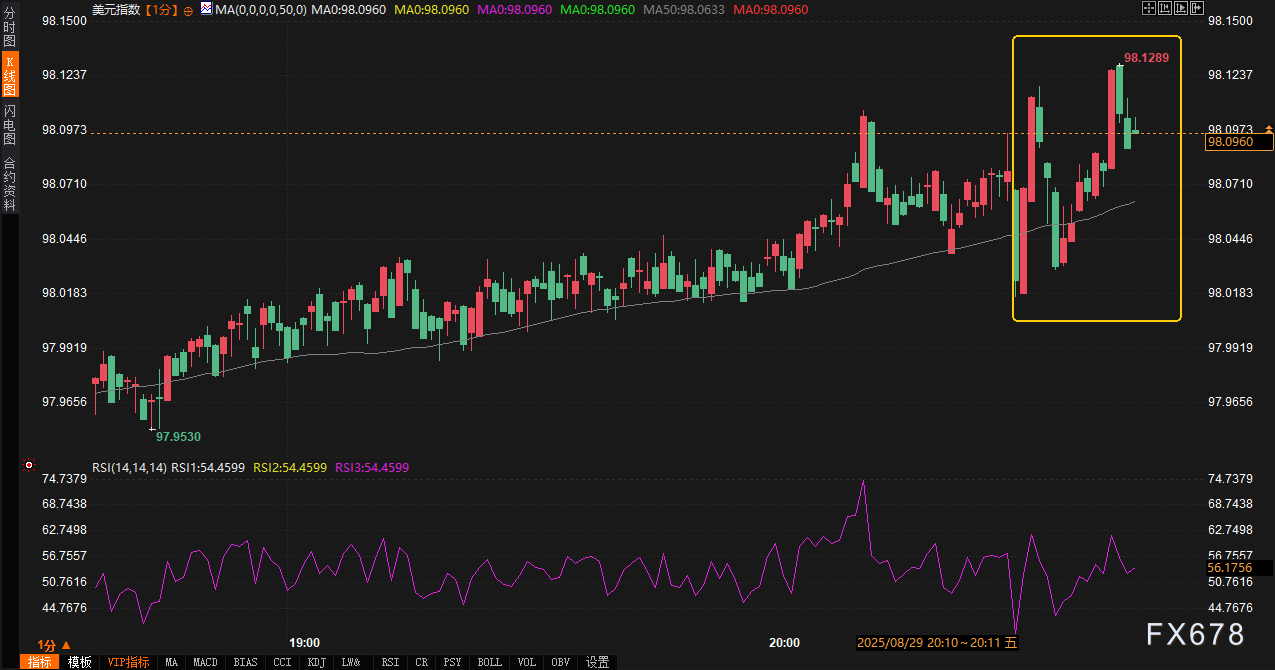1275x670 pixels.
Task: Open MA(0,0,0,0,50,0) parameter settings
Action: point(261,9)
